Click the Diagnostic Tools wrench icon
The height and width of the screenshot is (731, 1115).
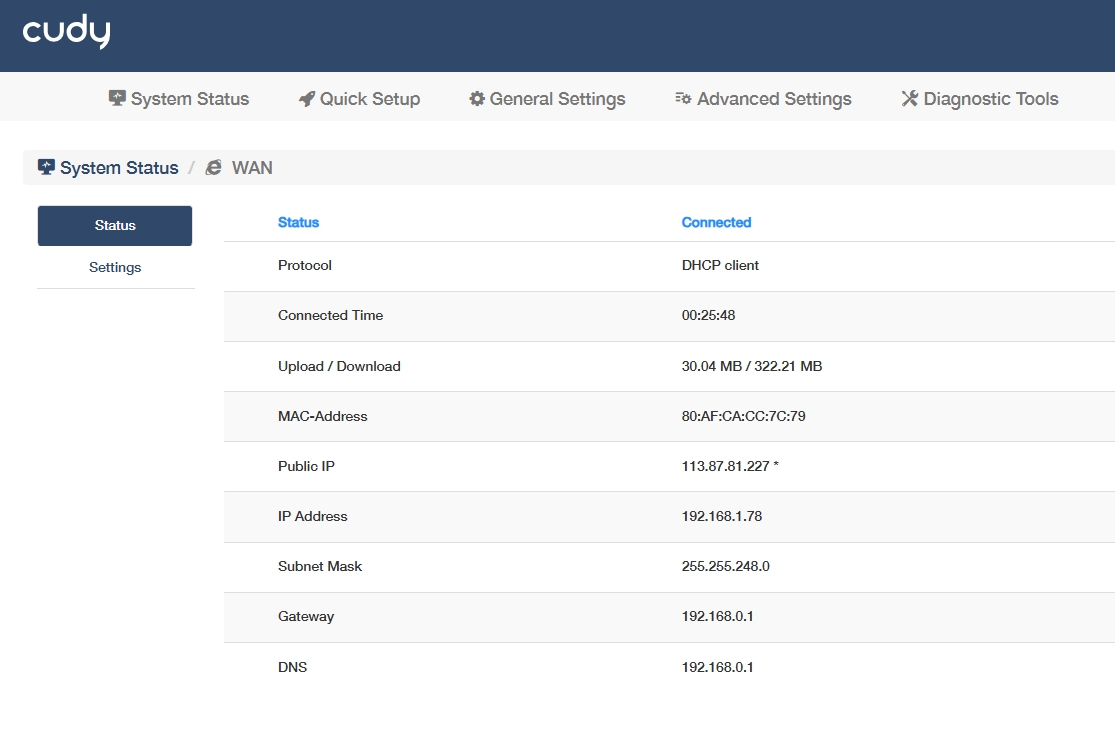(x=909, y=98)
